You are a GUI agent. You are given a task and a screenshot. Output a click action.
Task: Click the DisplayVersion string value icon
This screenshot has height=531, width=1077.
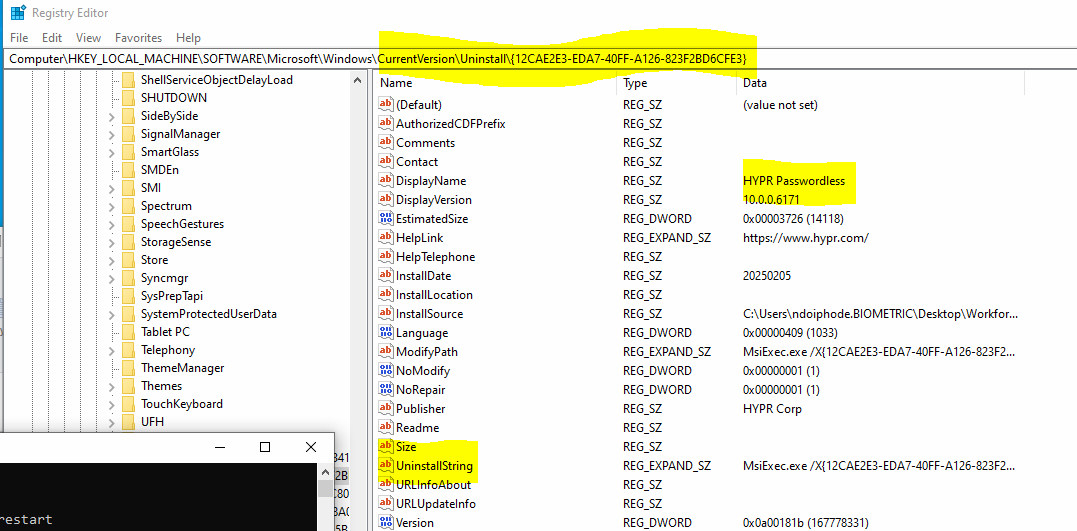386,200
